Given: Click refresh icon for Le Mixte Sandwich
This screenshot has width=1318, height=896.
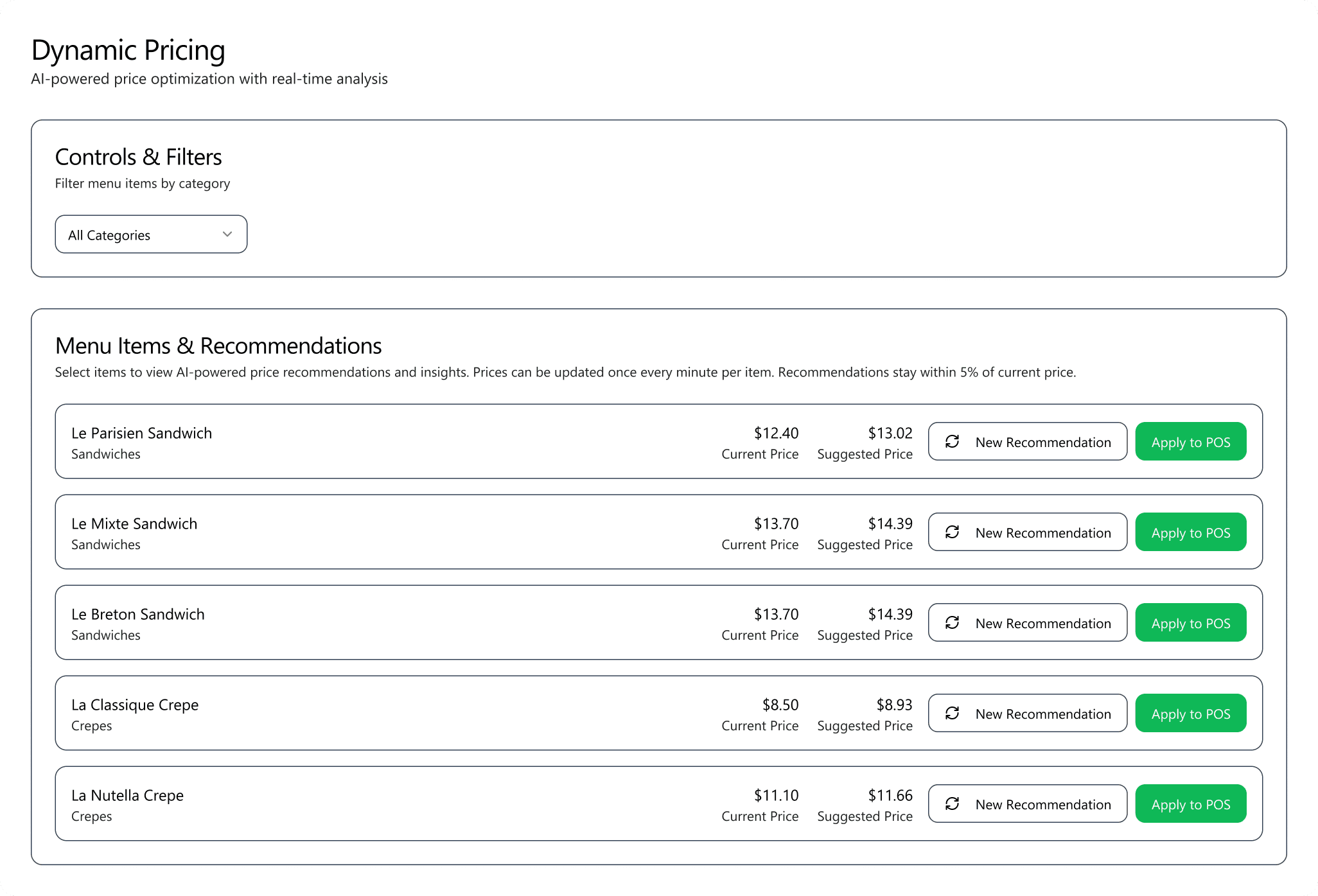Looking at the screenshot, I should pos(952,532).
